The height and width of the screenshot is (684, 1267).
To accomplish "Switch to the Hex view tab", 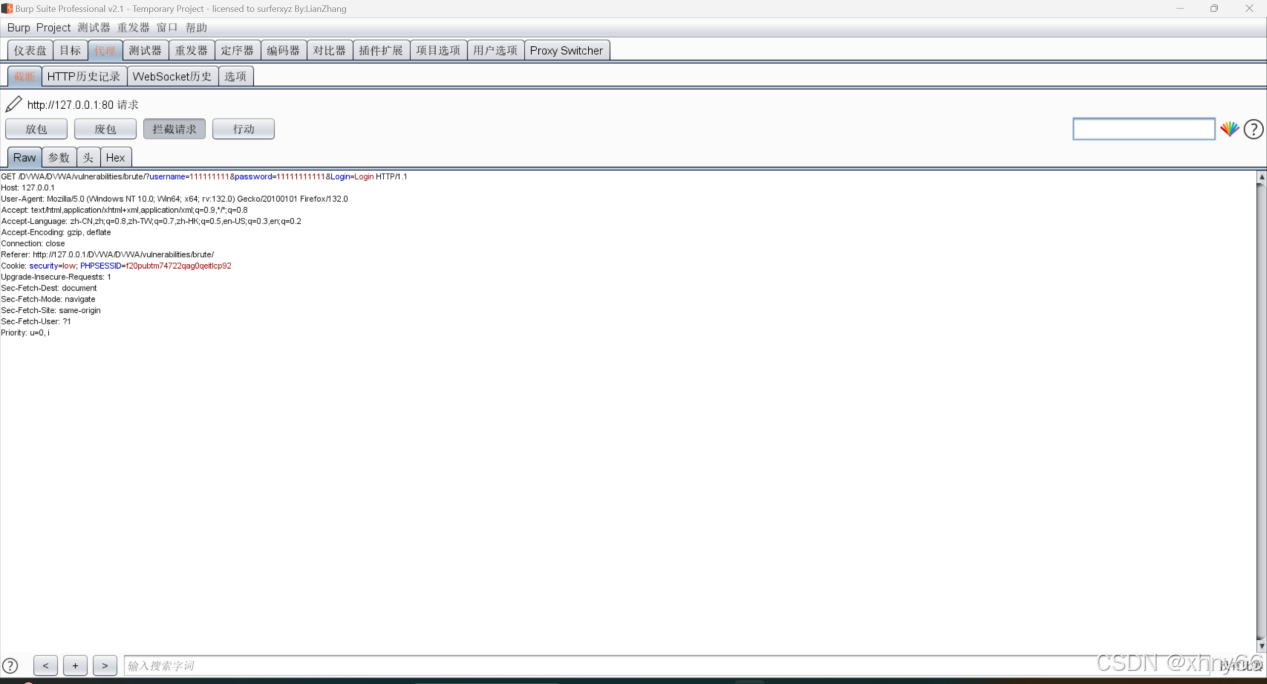I will pyautogui.click(x=116, y=158).
